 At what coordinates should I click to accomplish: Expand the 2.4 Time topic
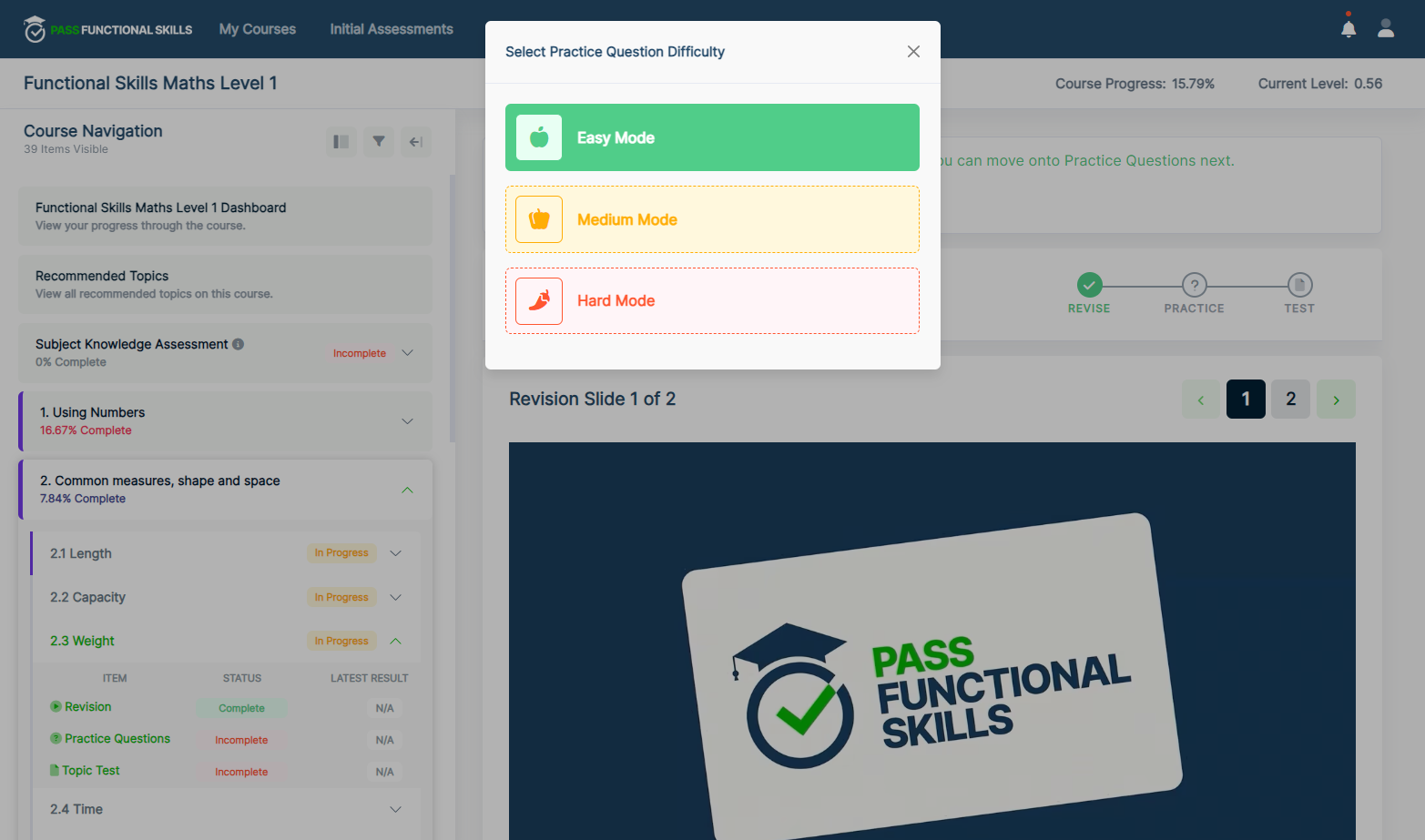395,809
